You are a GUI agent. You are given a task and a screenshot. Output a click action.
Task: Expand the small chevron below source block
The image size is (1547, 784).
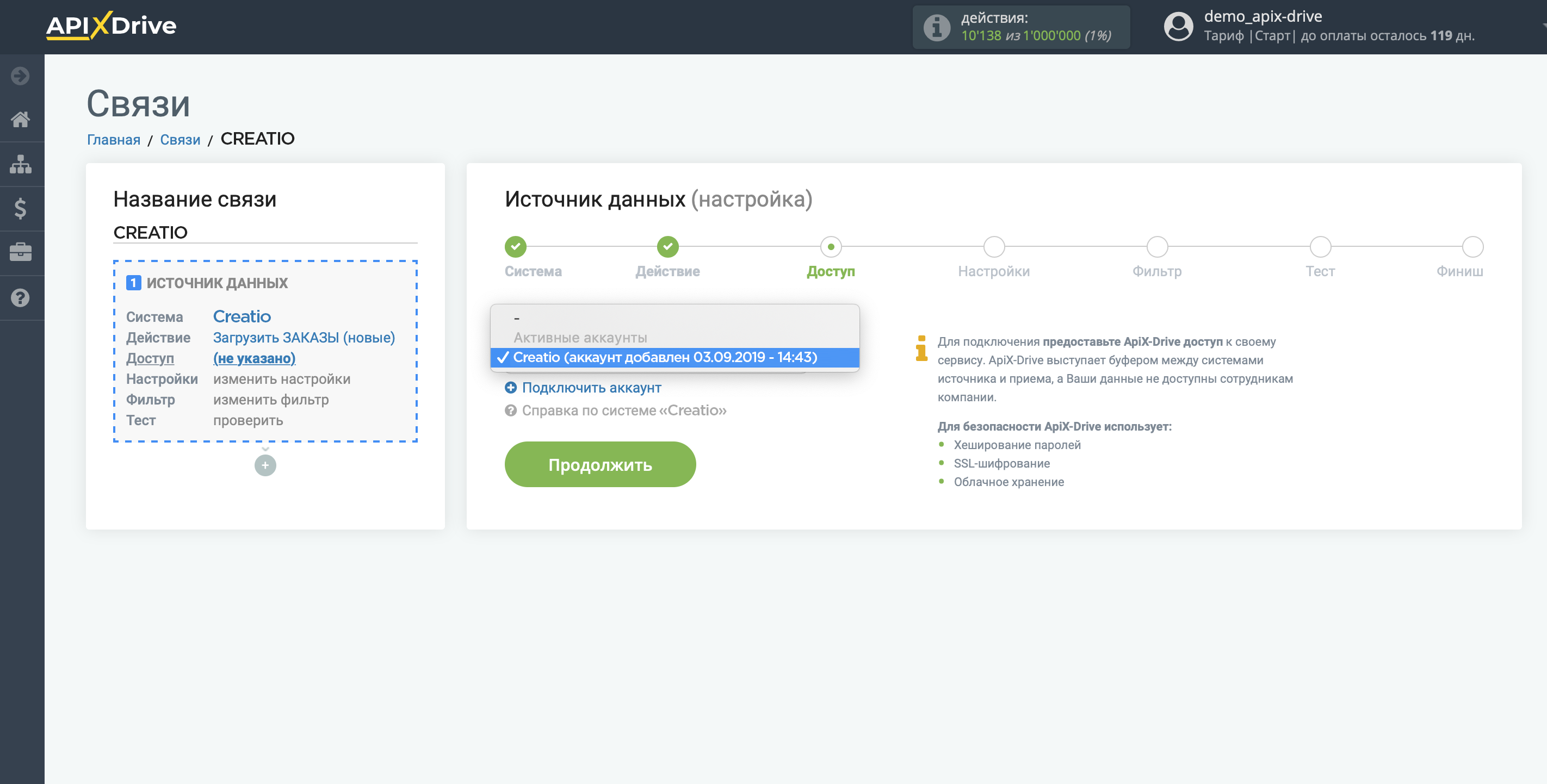click(265, 449)
